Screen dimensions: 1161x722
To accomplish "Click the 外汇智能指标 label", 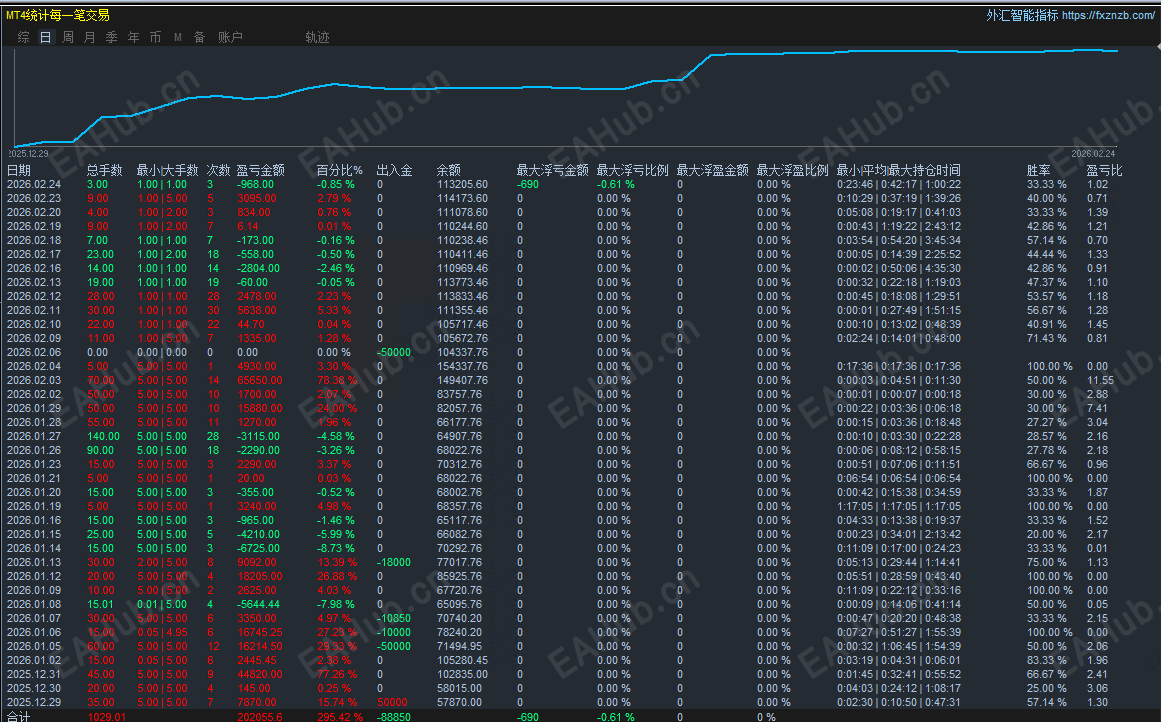I will [1022, 15].
